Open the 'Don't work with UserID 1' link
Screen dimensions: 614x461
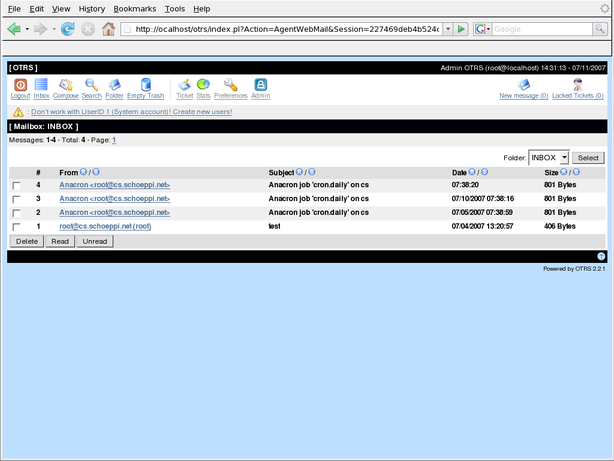[x=132, y=112]
